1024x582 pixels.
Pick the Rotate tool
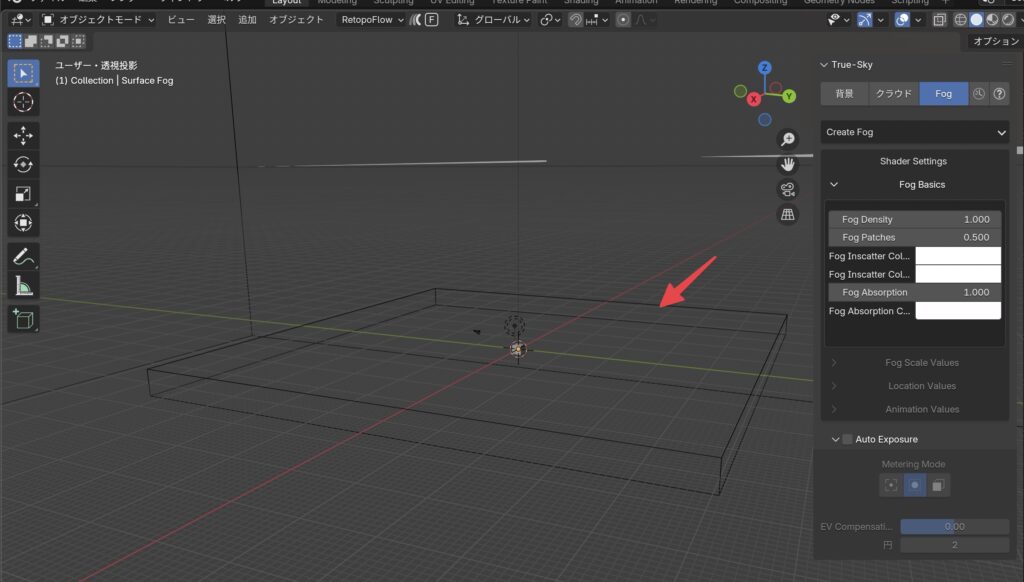click(x=24, y=165)
